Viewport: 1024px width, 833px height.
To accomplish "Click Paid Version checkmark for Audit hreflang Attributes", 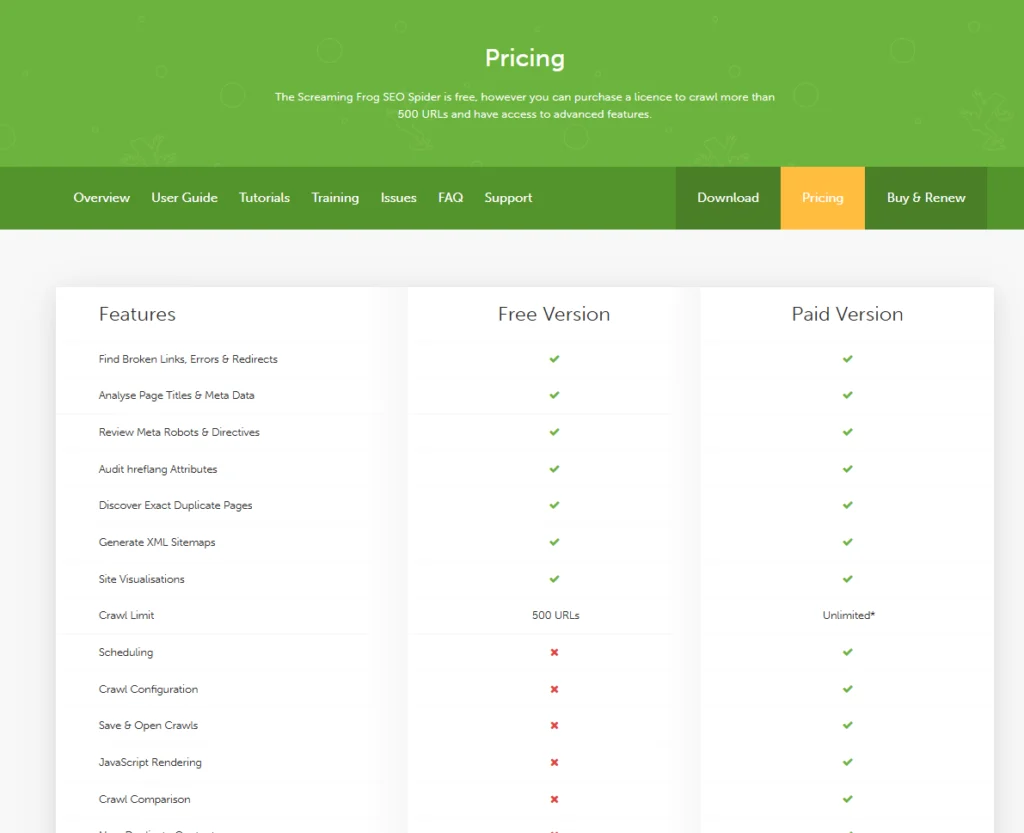I will pos(848,469).
